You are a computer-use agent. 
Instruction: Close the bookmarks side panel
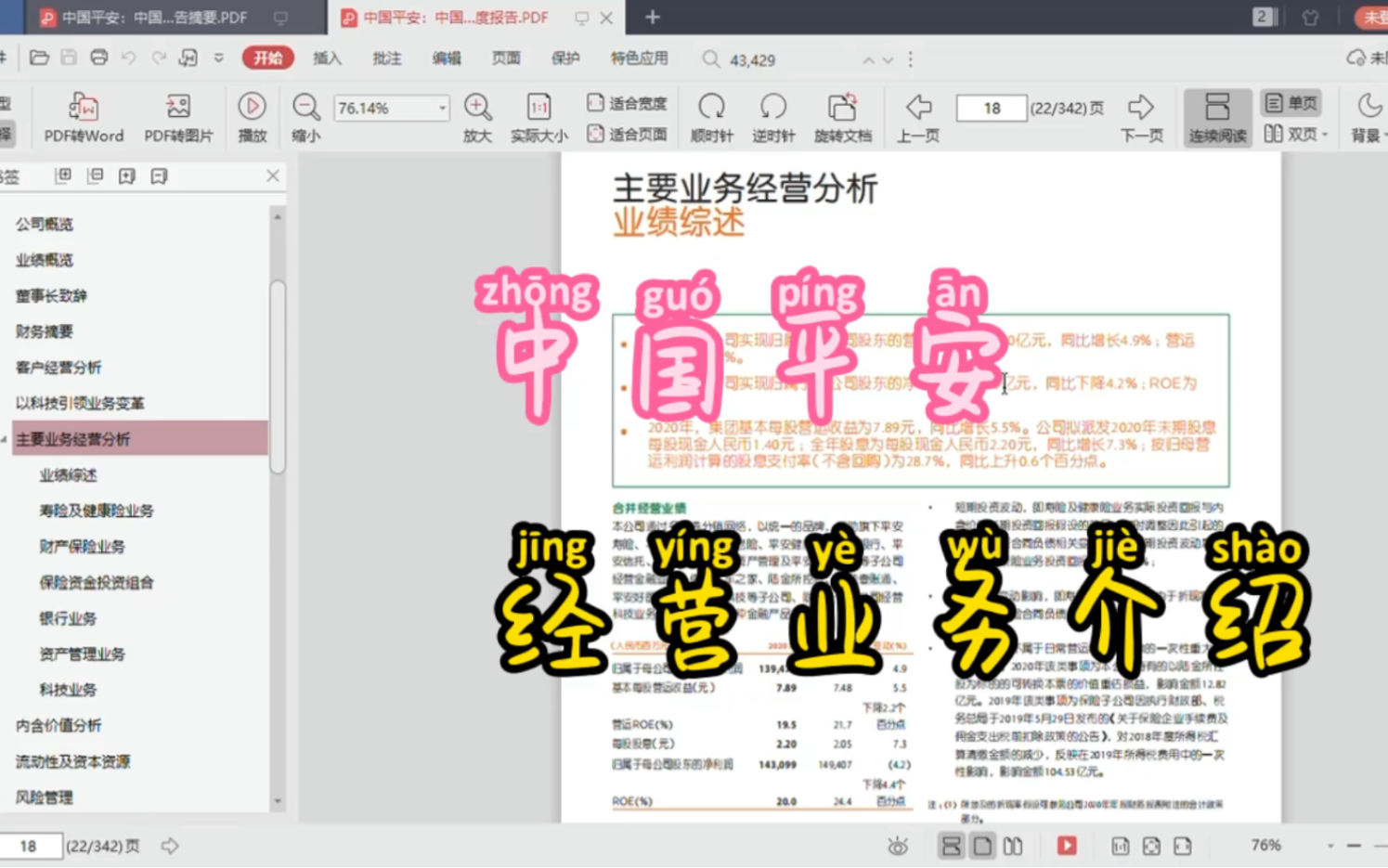(x=273, y=175)
